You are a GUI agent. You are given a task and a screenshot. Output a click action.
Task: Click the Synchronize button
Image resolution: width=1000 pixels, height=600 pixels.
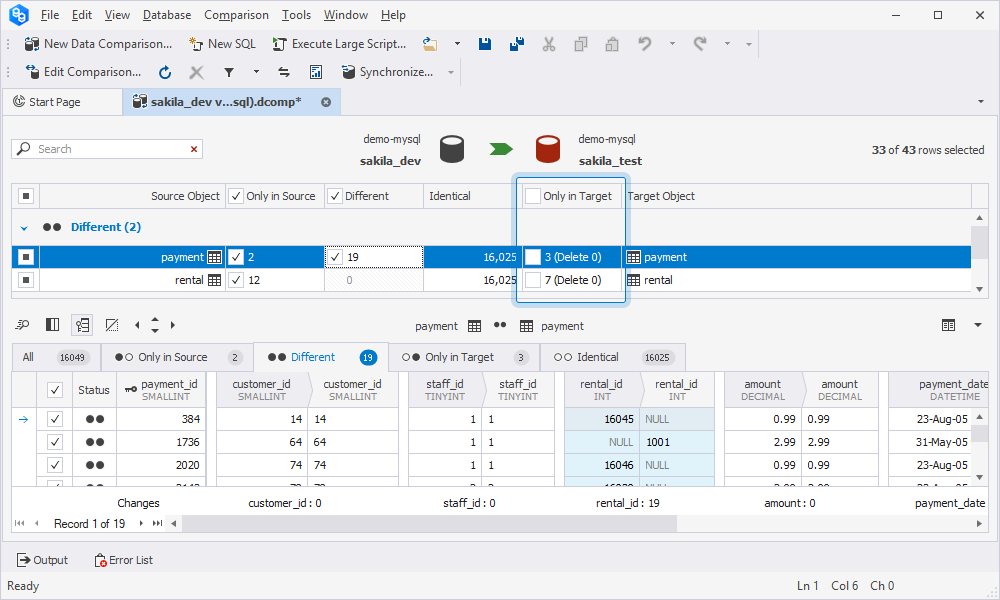[x=387, y=72]
